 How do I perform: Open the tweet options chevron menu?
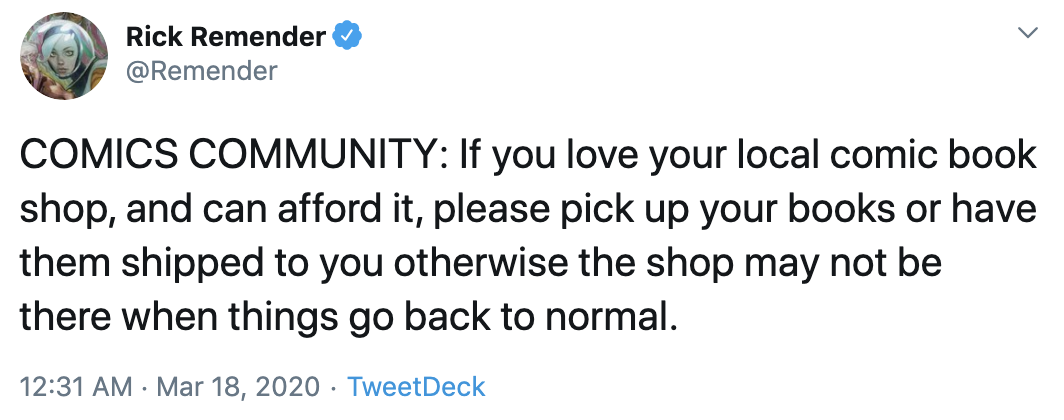pos(1026,35)
